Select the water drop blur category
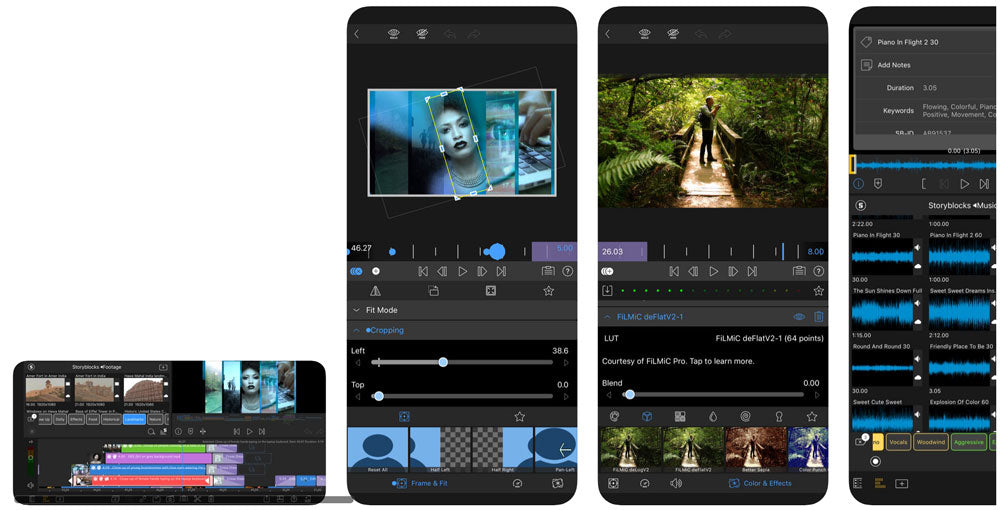The image size is (1000, 510). (x=713, y=416)
